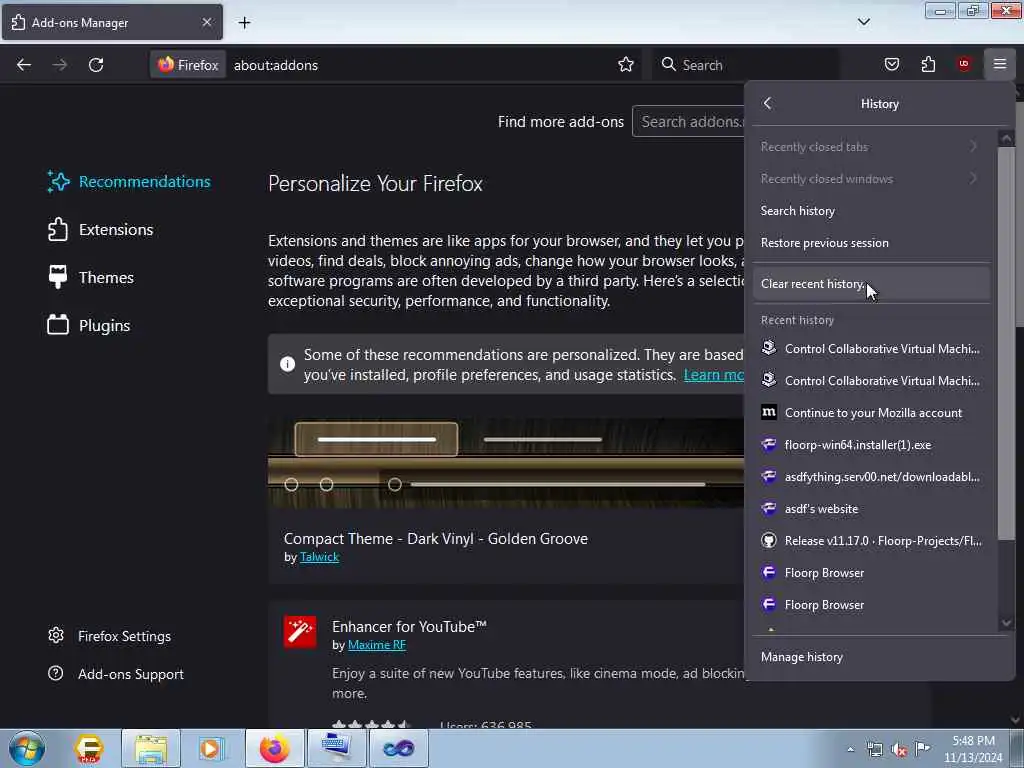The width and height of the screenshot is (1024, 768).
Task: Click the about:addons address bar
Action: [418, 65]
